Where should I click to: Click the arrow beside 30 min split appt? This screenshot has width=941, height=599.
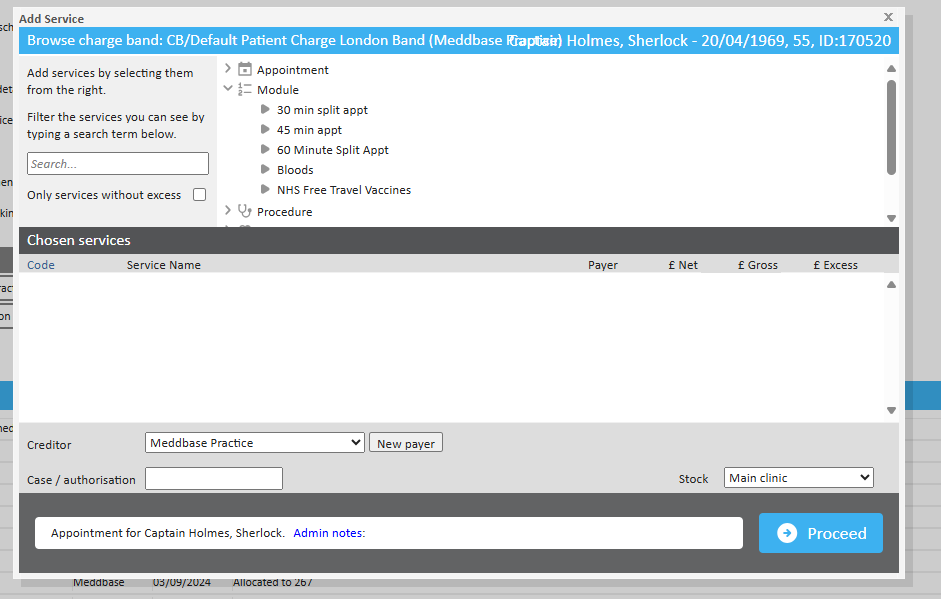click(266, 110)
